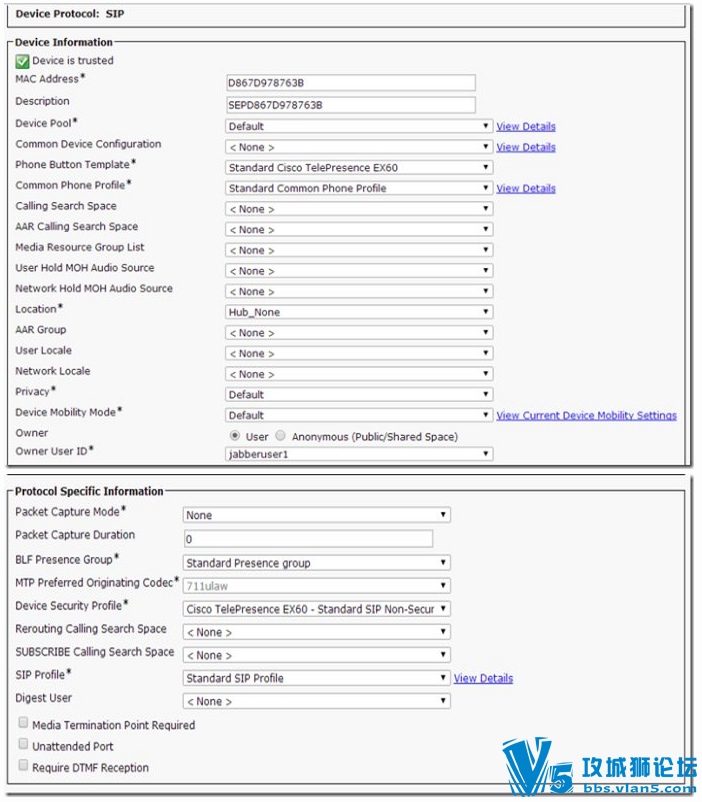The width and height of the screenshot is (702, 802).
Task: Click into the MAC Address input field
Action: [x=350, y=83]
